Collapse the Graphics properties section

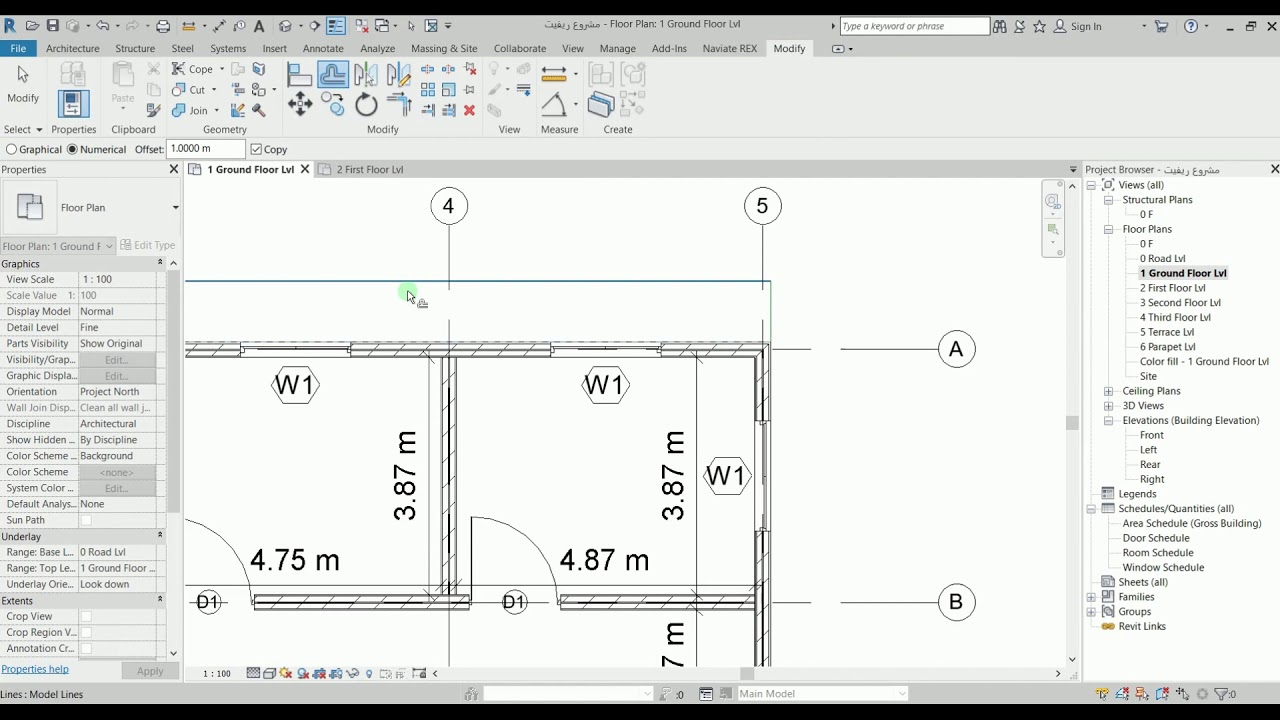click(159, 263)
